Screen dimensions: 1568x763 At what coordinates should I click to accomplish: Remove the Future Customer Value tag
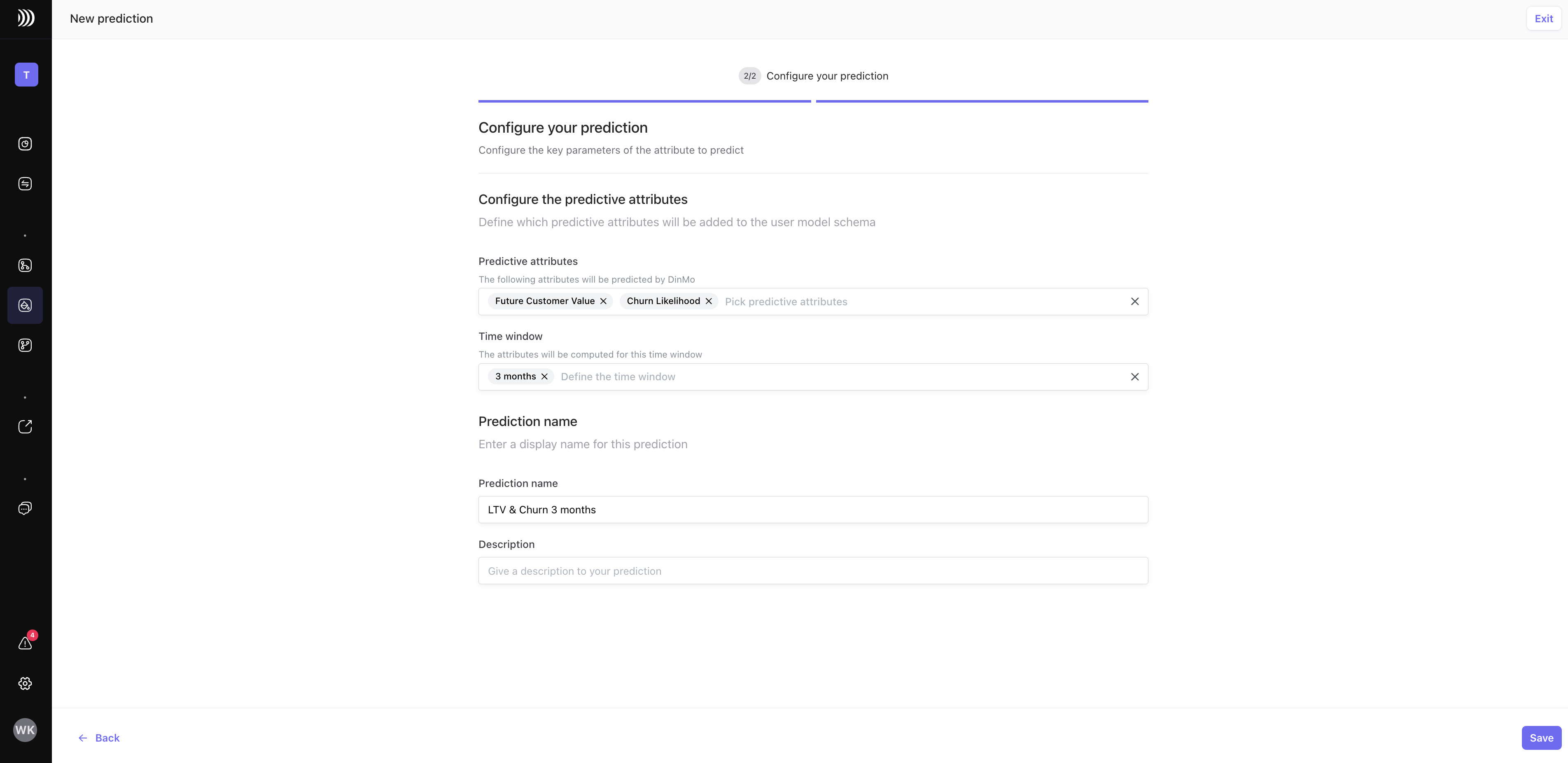(603, 302)
